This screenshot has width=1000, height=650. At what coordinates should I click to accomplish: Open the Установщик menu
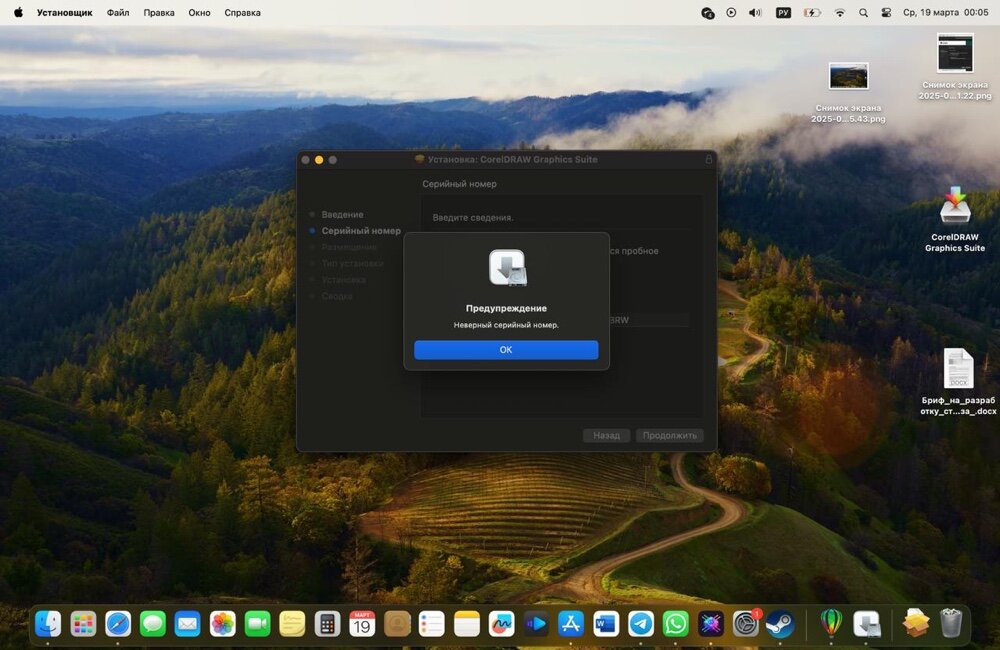(64, 12)
